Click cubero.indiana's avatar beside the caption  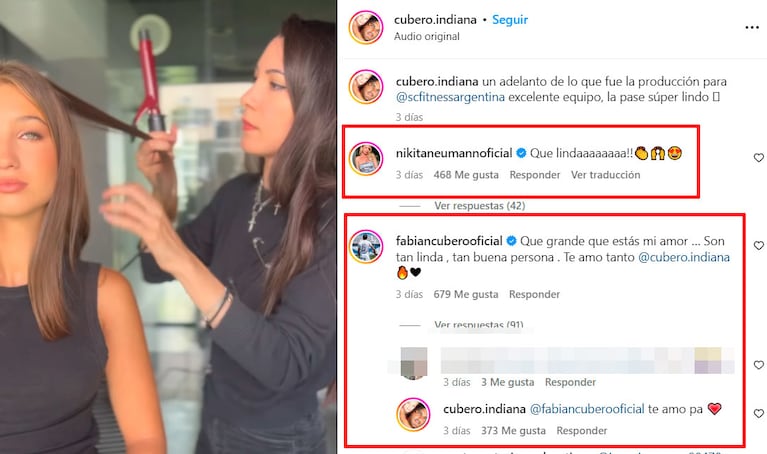tap(366, 87)
